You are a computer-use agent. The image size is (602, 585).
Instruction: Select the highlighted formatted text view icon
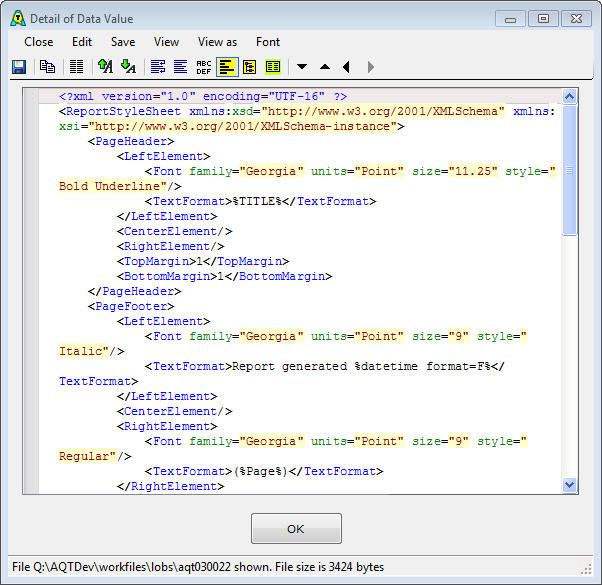(x=227, y=67)
